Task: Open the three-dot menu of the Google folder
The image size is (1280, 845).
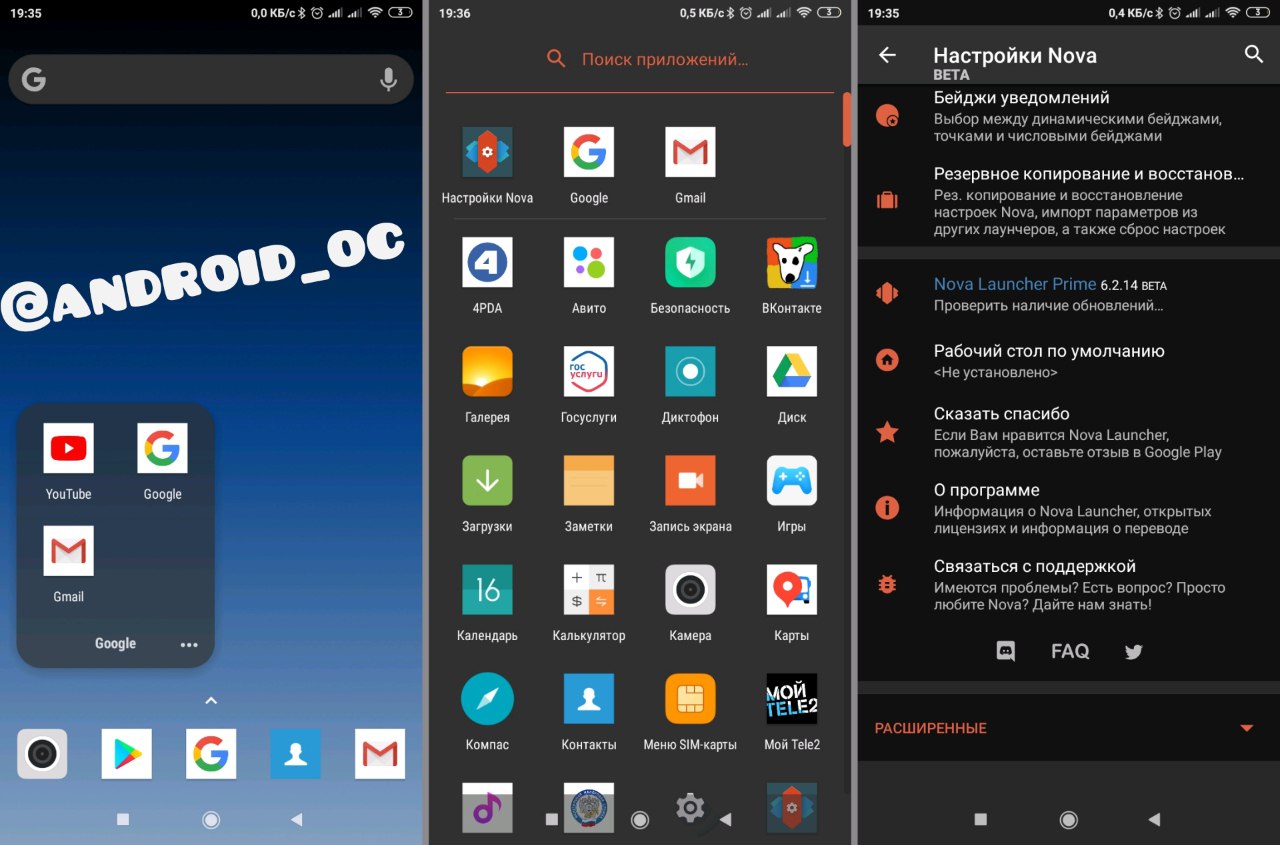Action: (x=189, y=645)
